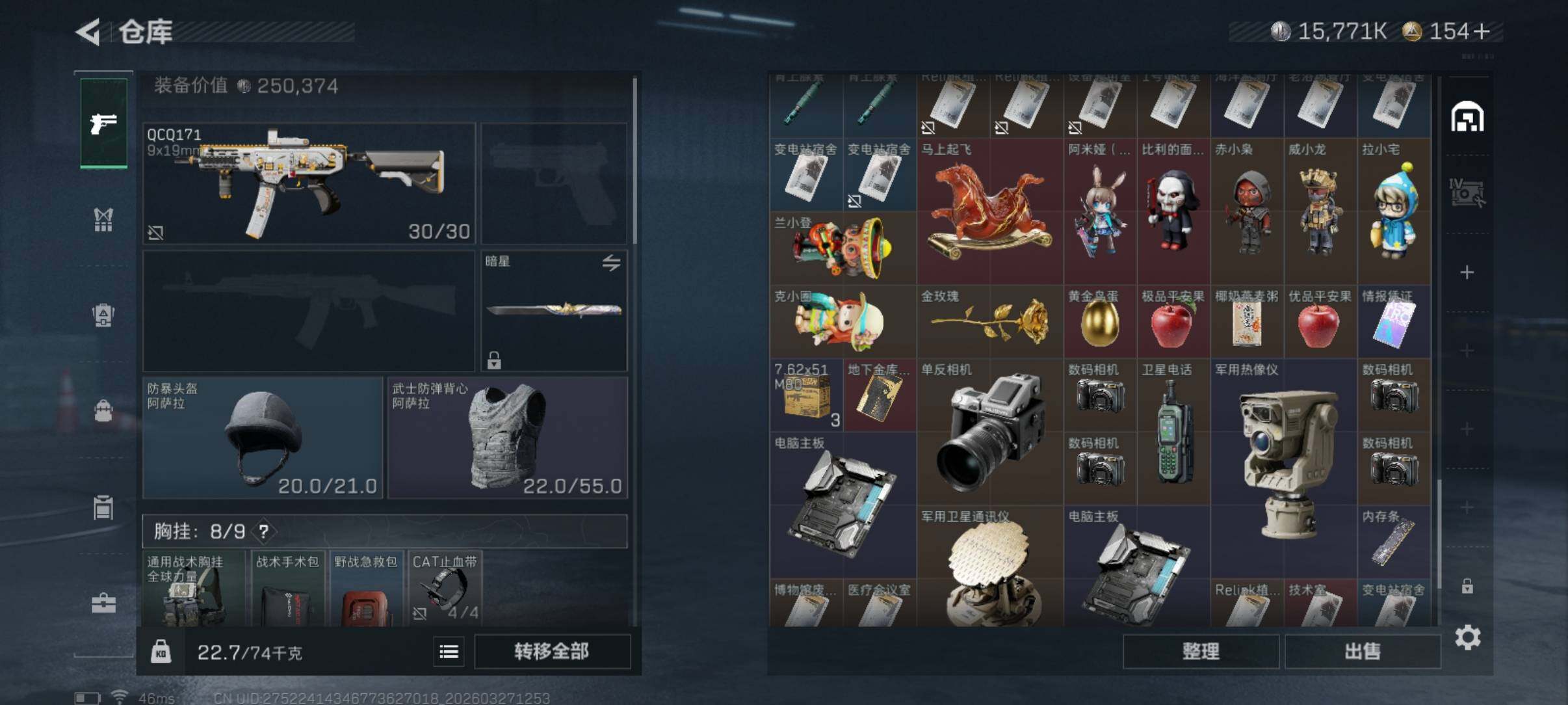Click the back arrow beside 仓库
The width and height of the screenshot is (1568, 705).
tap(89, 31)
